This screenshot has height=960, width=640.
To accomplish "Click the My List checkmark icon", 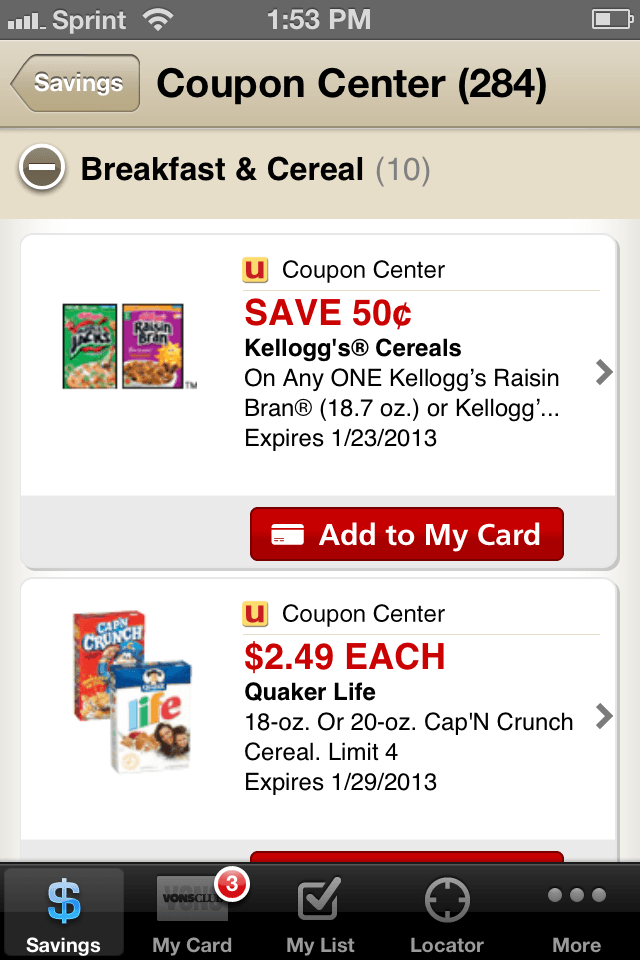I will click(319, 898).
